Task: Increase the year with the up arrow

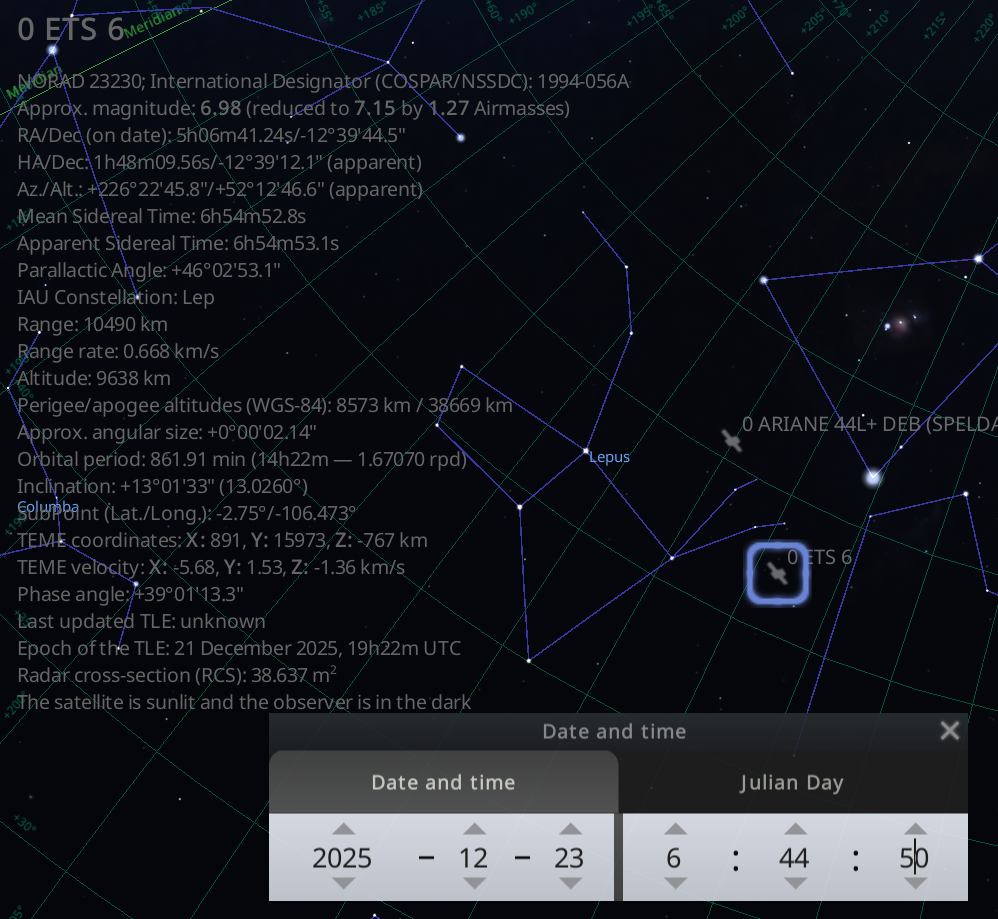Action: coord(343,829)
